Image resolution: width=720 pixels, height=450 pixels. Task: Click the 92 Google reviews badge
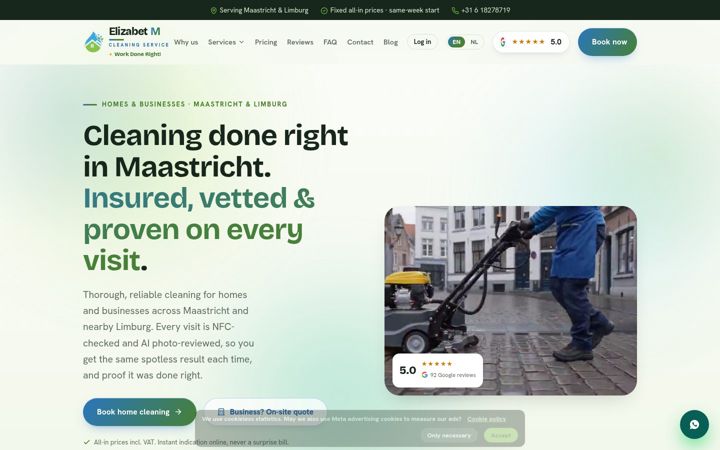click(438, 370)
